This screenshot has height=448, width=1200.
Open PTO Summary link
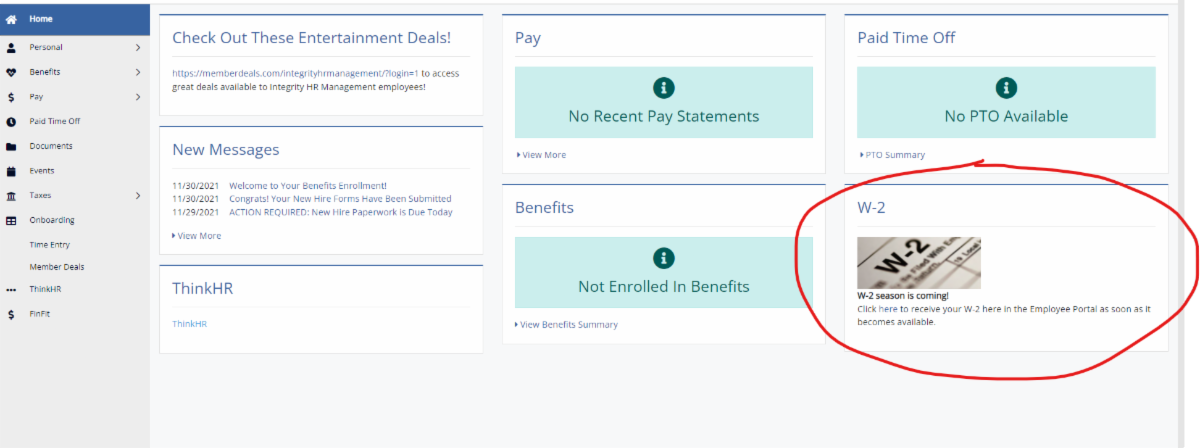[894, 155]
